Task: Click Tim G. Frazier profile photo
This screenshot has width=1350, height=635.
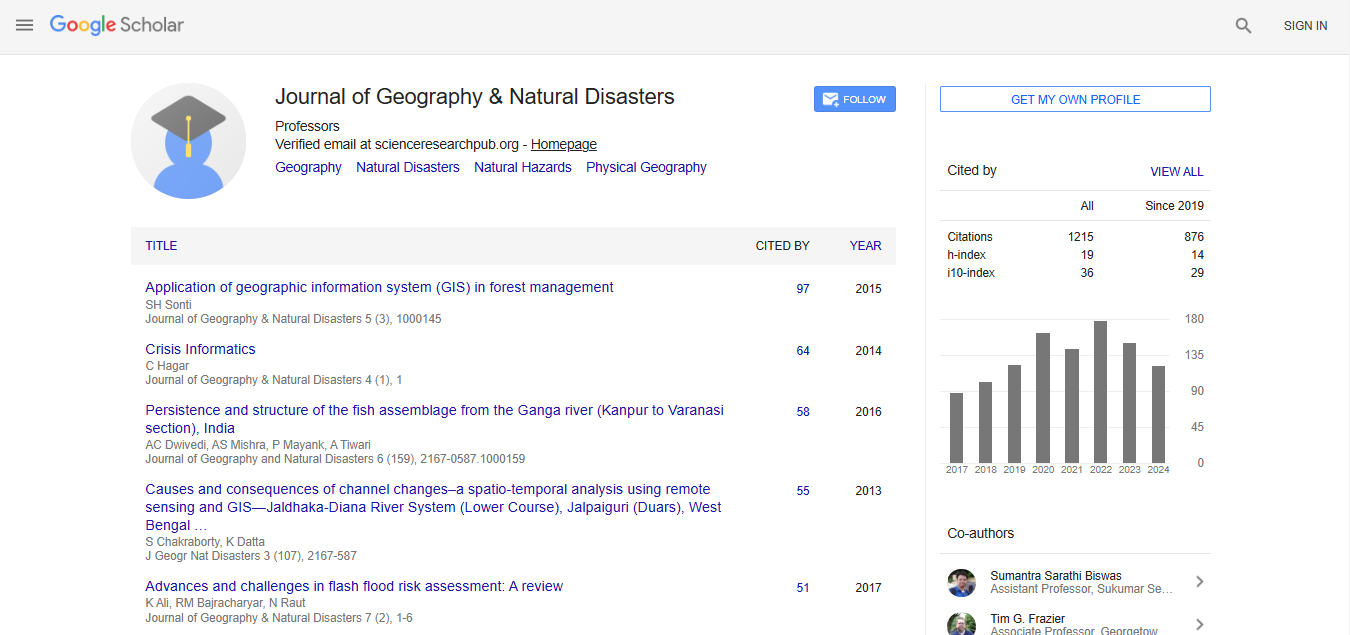Action: tap(961, 623)
